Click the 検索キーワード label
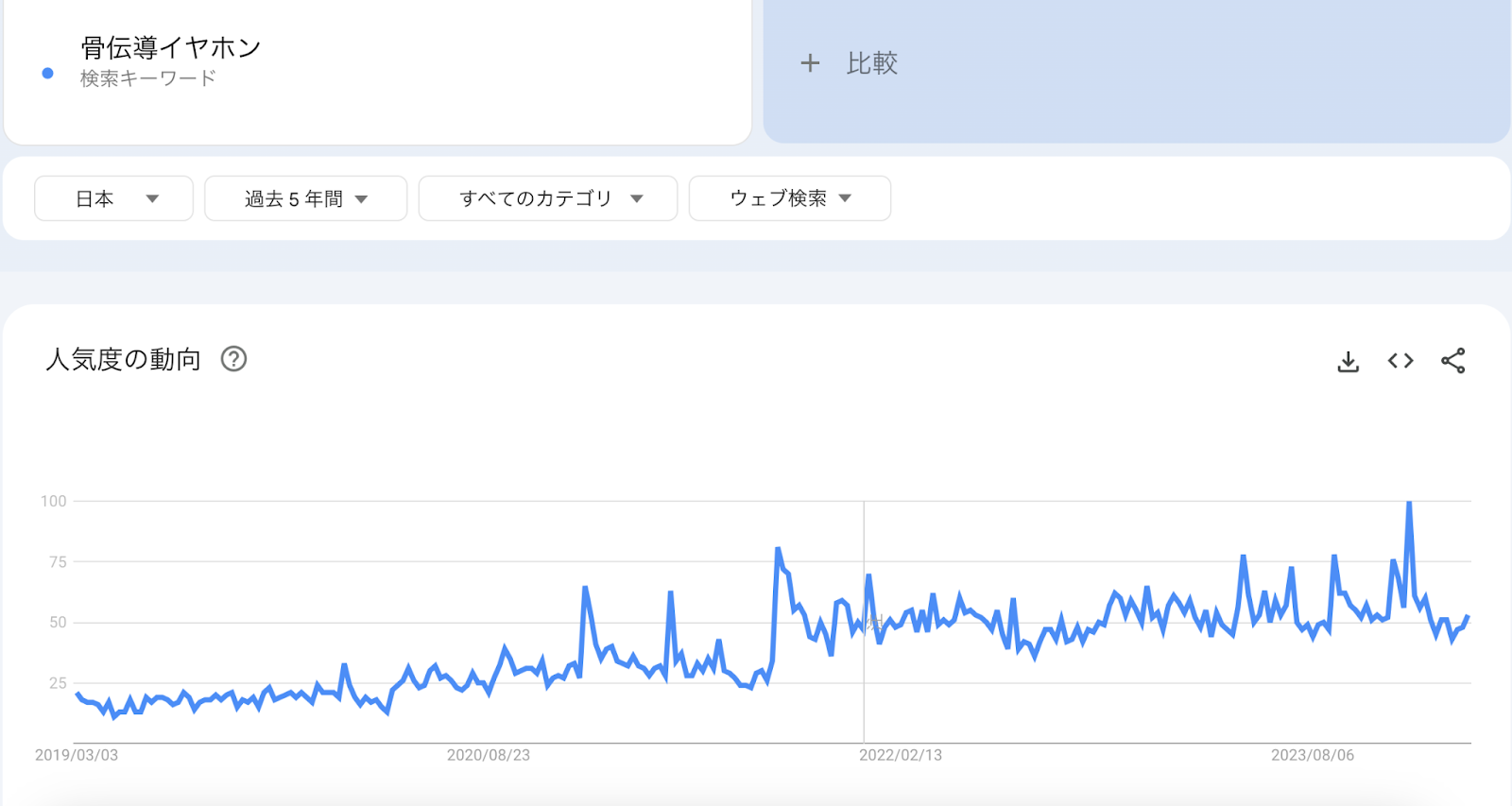This screenshot has width=1512, height=806. tap(148, 78)
